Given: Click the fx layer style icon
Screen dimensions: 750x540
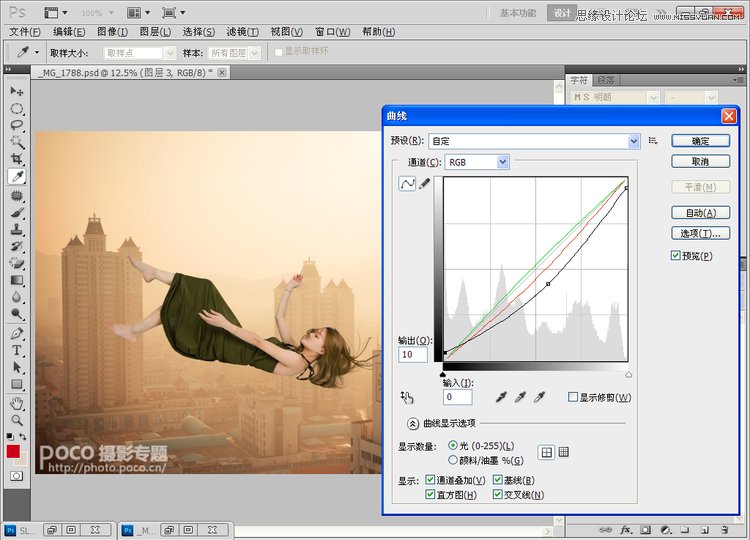Looking at the screenshot, I should [x=625, y=530].
